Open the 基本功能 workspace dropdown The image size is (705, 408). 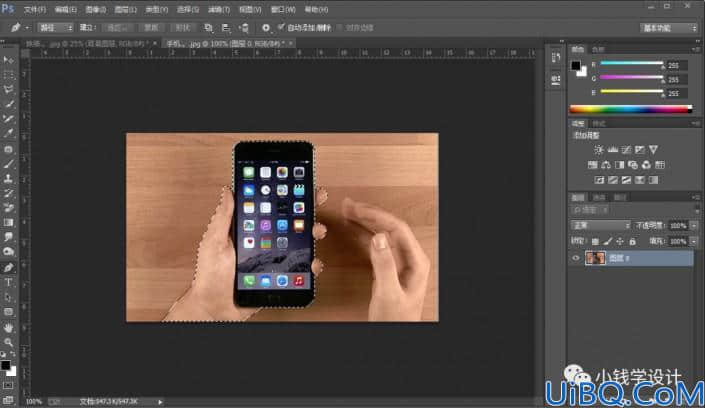coord(669,28)
